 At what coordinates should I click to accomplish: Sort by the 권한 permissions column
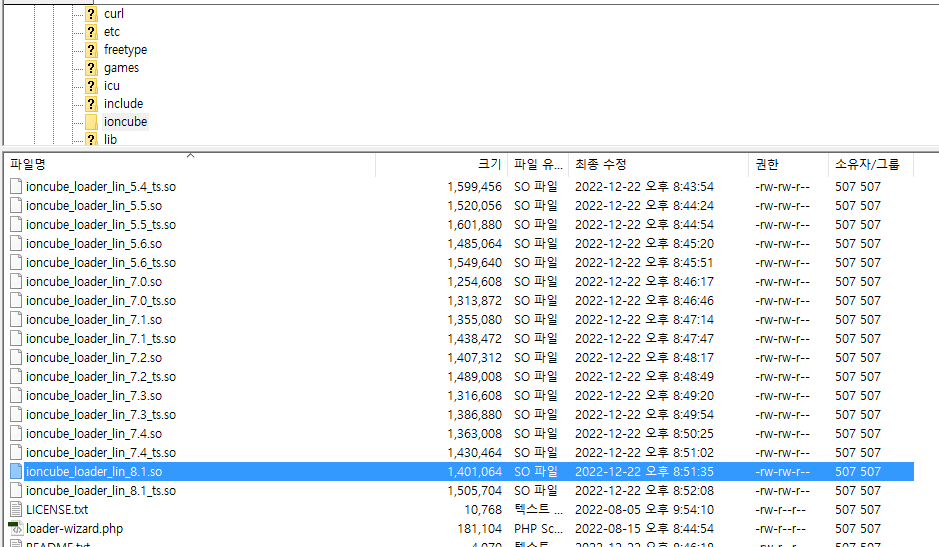(x=789, y=164)
